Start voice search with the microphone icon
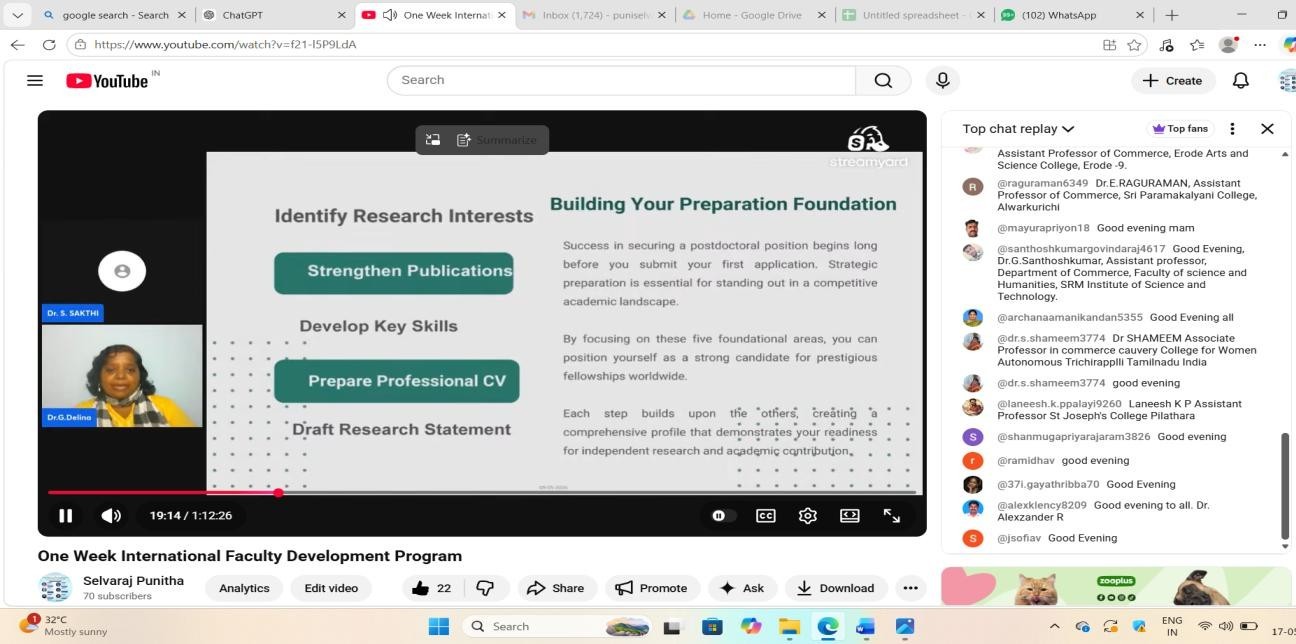The image size is (1296, 644). (942, 80)
